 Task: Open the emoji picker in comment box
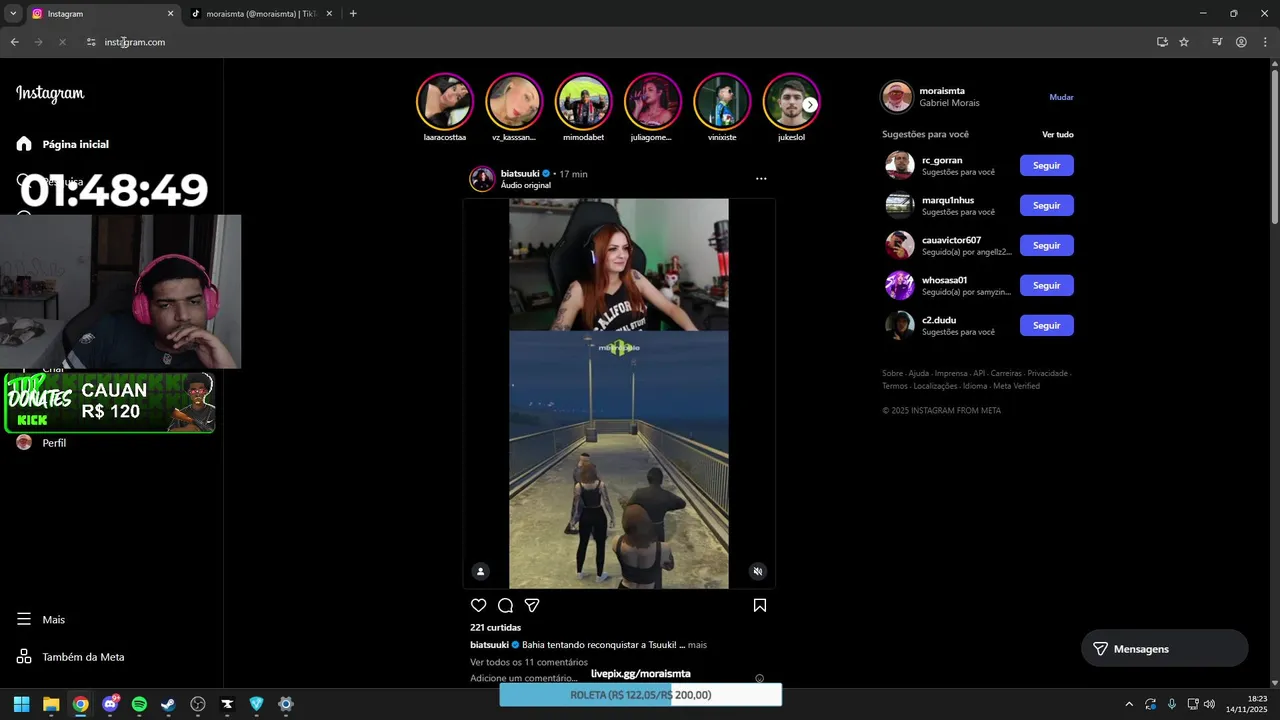click(x=760, y=678)
